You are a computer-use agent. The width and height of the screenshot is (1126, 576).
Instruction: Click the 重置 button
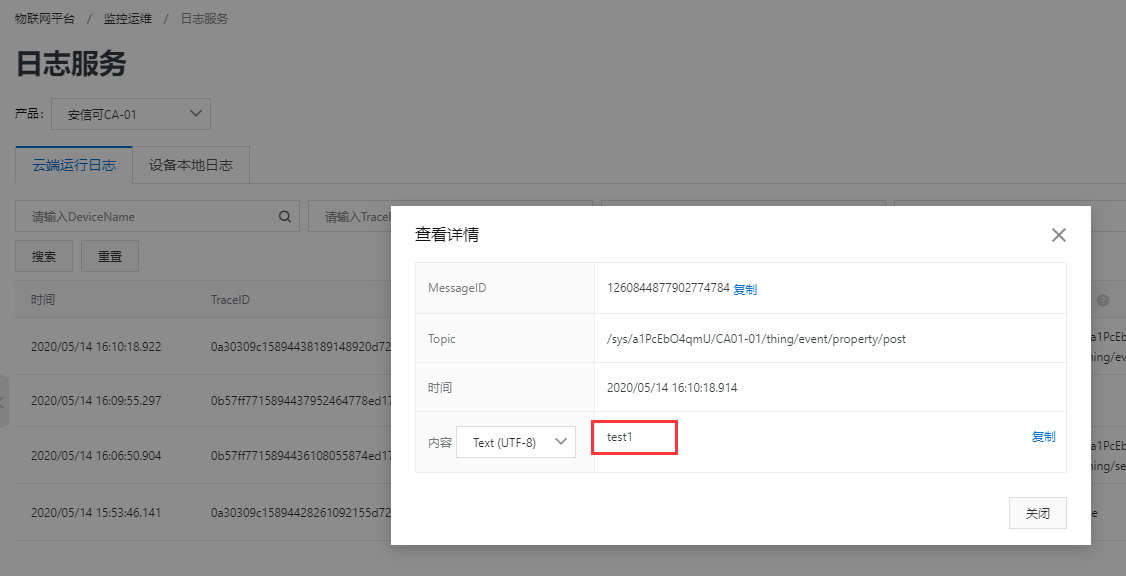coord(110,256)
